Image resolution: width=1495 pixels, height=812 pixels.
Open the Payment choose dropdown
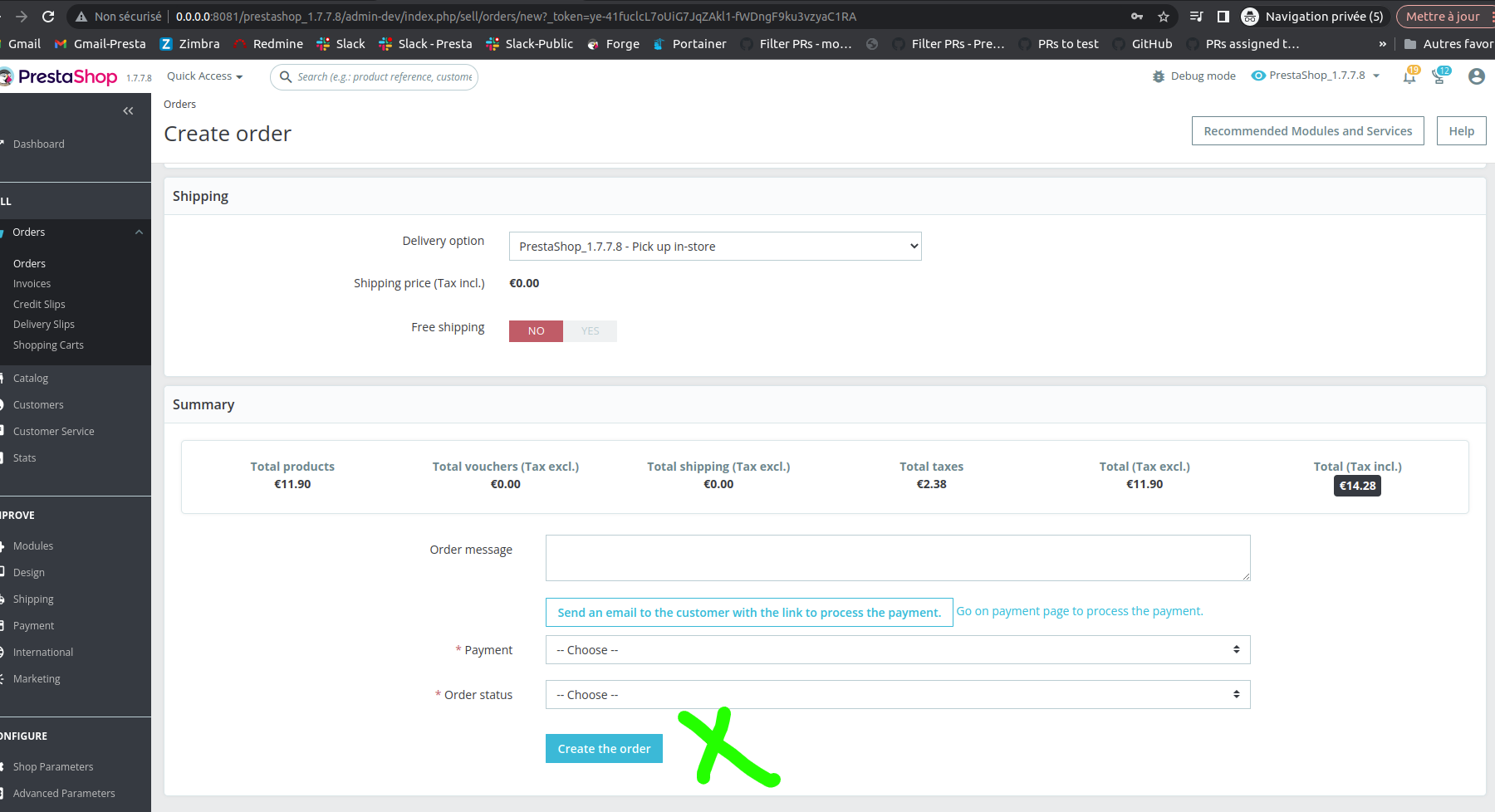897,649
